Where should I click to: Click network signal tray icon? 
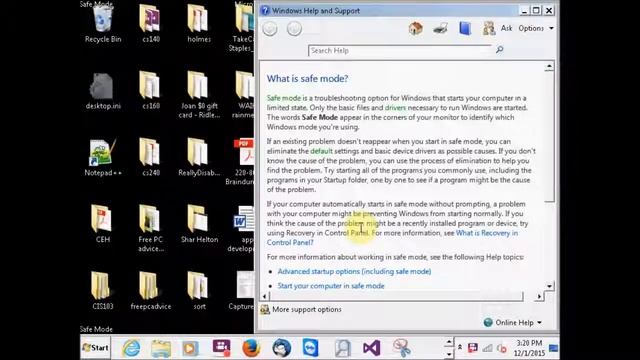pos(487,348)
